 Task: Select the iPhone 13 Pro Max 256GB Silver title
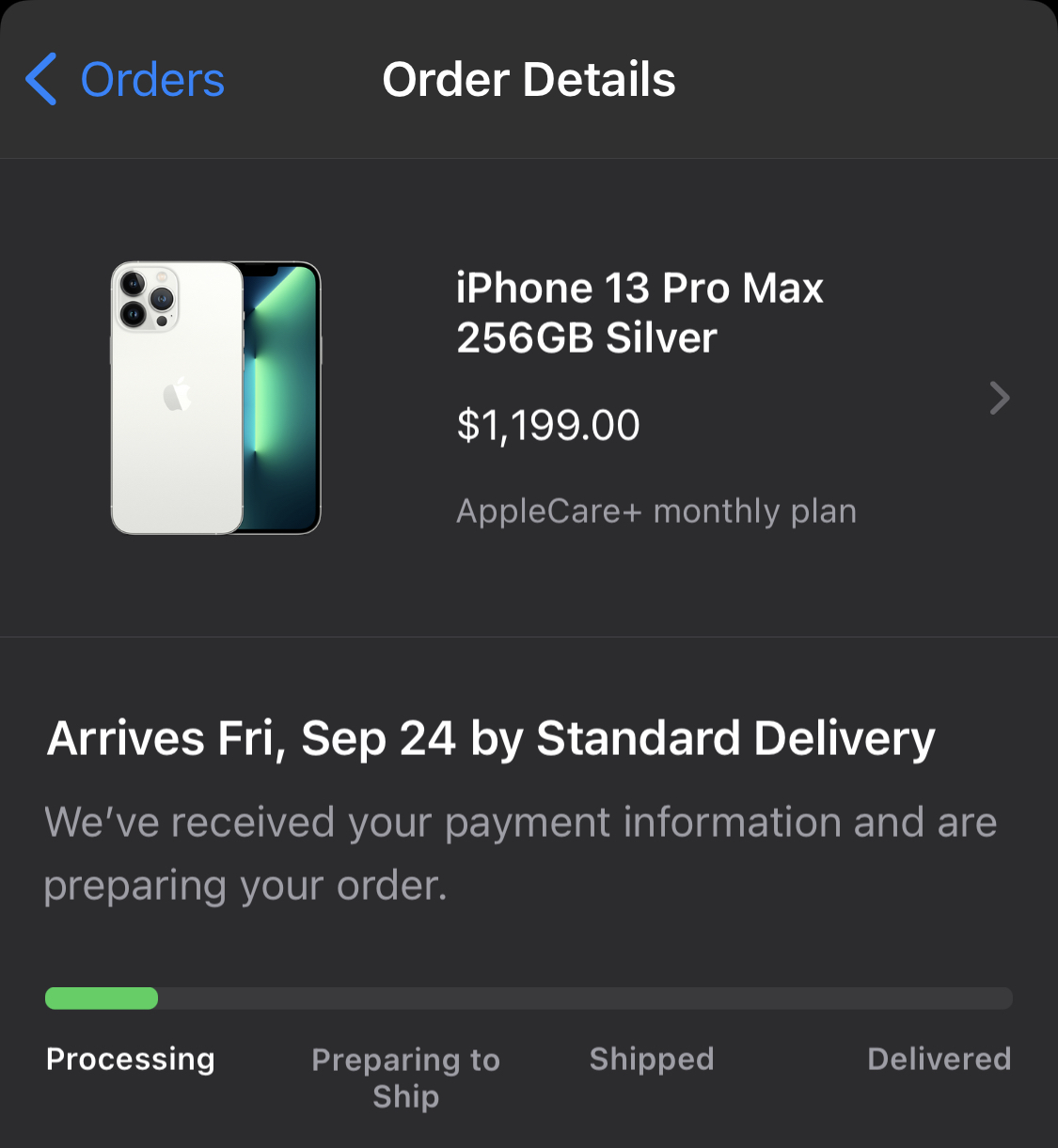(640, 312)
